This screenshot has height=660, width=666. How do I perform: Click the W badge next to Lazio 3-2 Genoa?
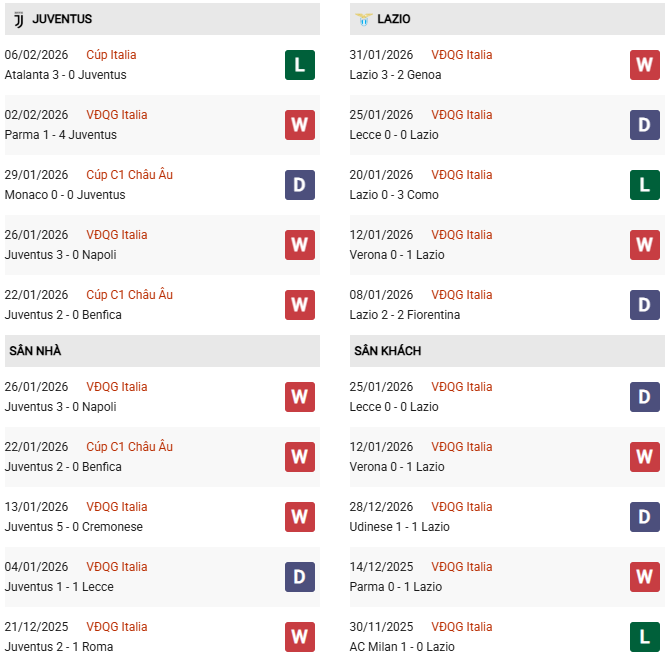[645, 65]
